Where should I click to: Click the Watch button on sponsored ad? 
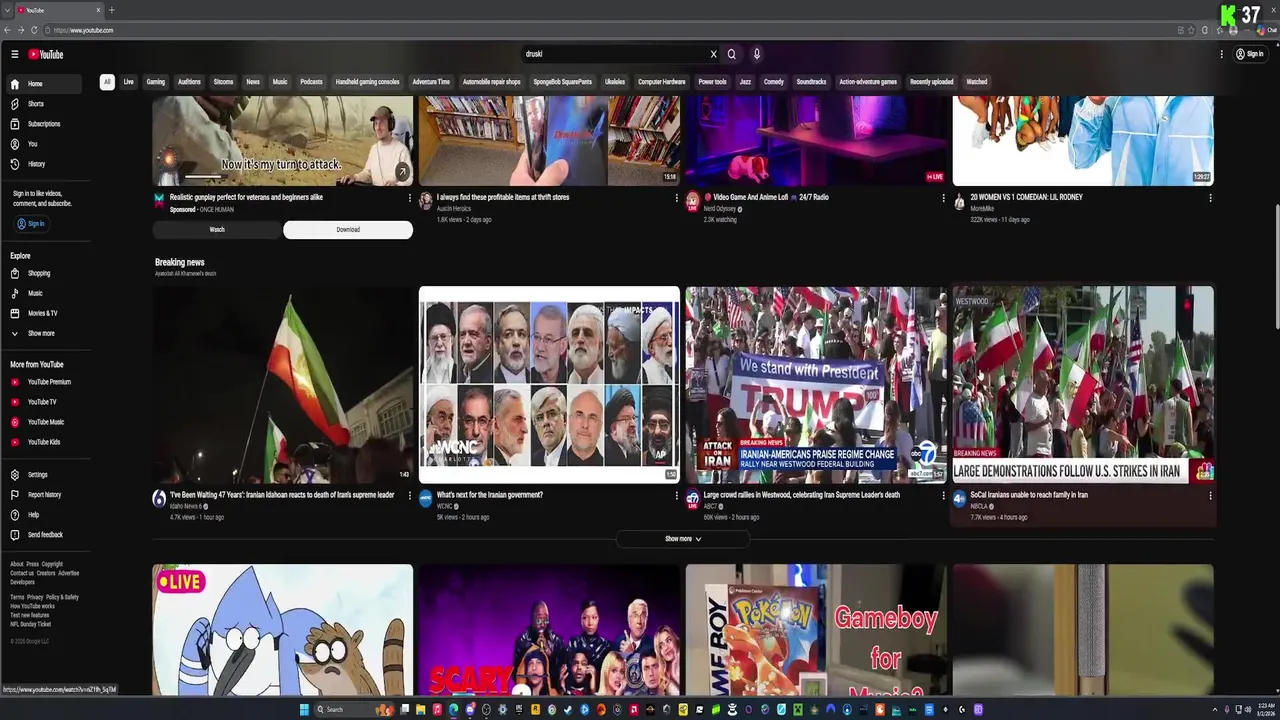click(217, 230)
